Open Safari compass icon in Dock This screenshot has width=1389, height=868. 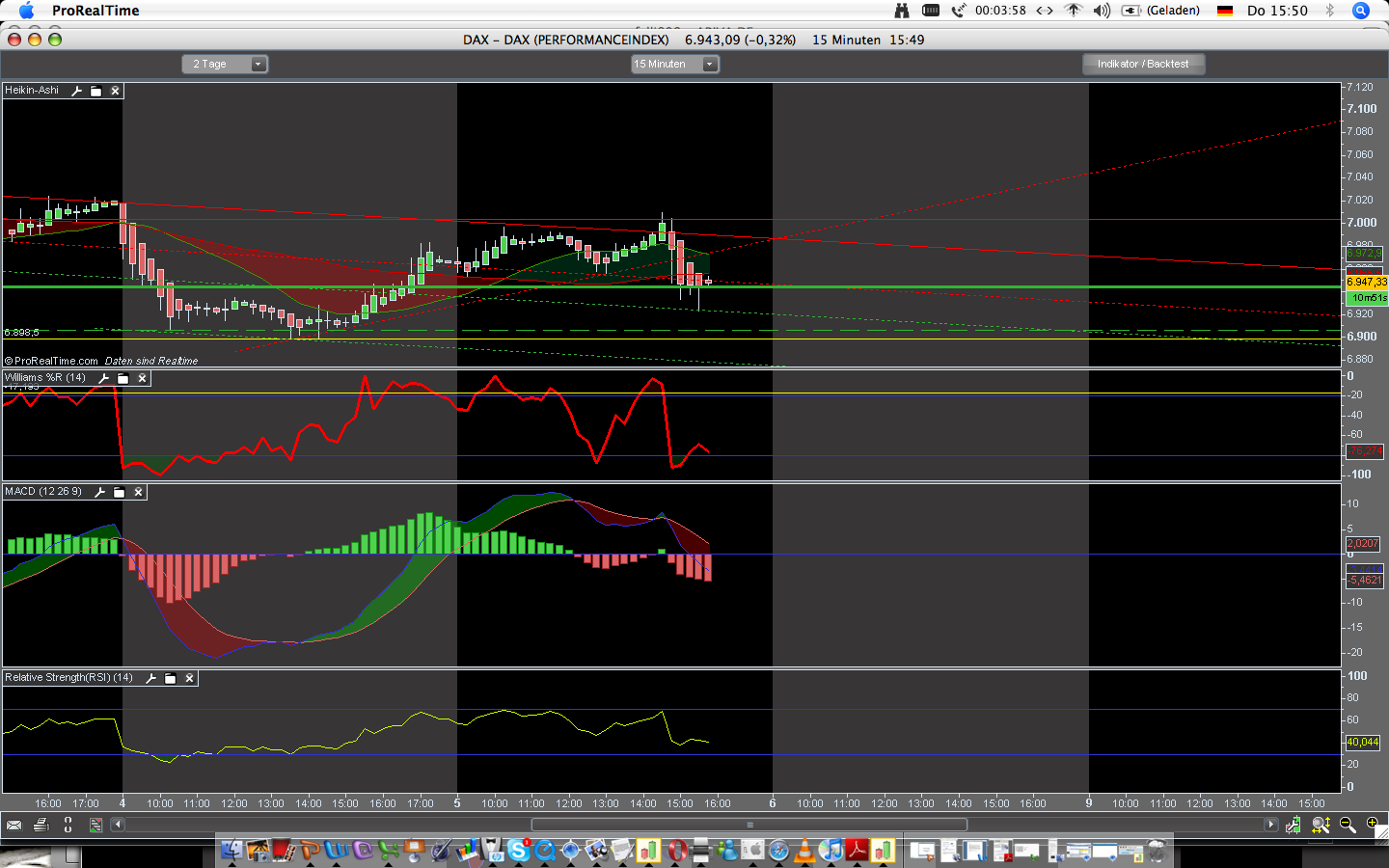[x=778, y=850]
